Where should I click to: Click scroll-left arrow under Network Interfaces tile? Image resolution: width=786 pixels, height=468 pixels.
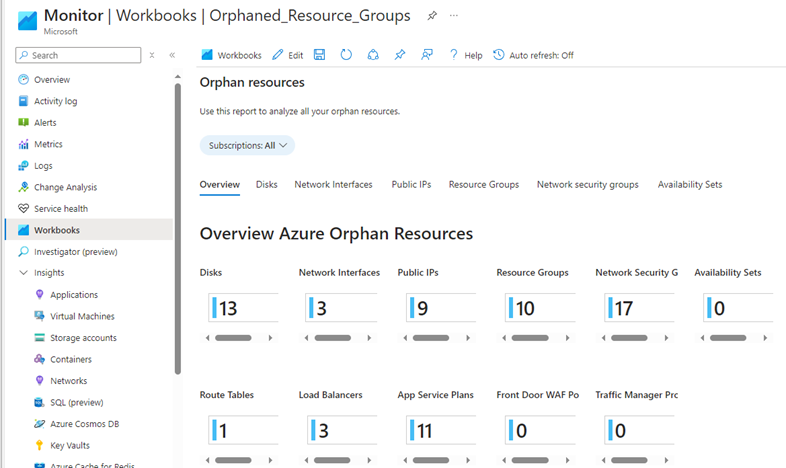pyautogui.click(x=306, y=338)
